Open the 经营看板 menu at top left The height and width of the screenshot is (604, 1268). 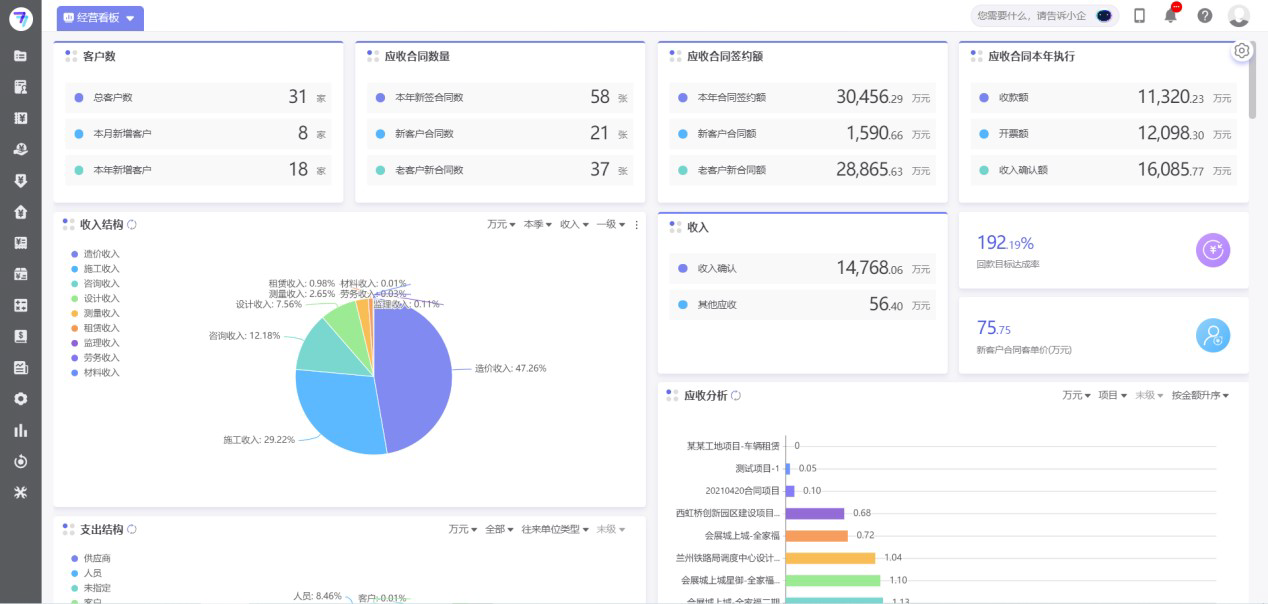(x=101, y=18)
